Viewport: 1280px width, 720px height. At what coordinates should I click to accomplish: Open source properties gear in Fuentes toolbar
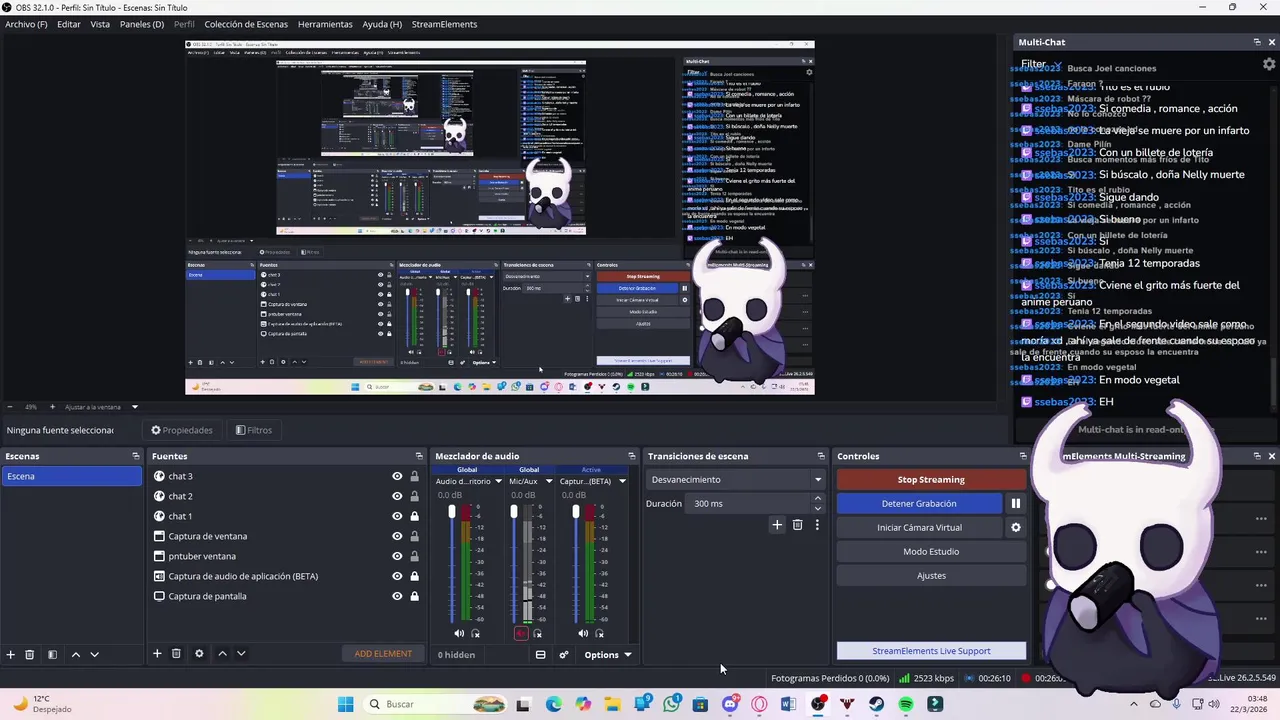click(199, 654)
